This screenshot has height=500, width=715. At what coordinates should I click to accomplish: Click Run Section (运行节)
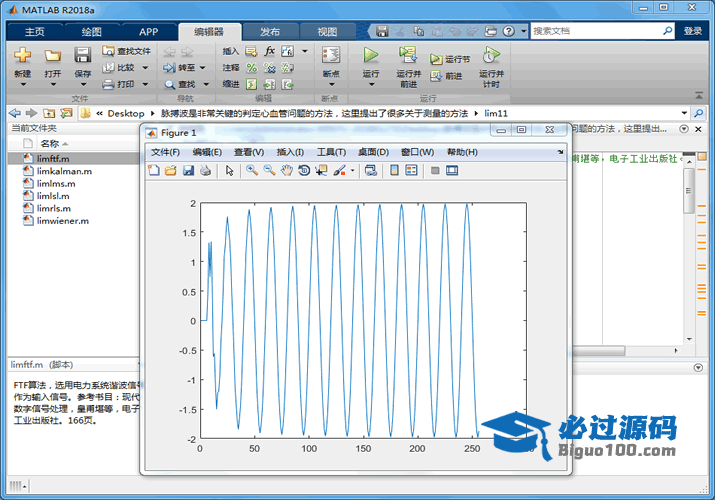point(450,59)
